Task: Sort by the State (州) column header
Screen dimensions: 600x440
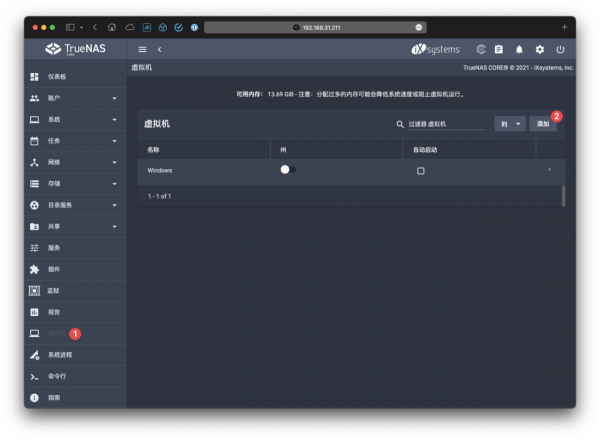Action: pos(283,150)
